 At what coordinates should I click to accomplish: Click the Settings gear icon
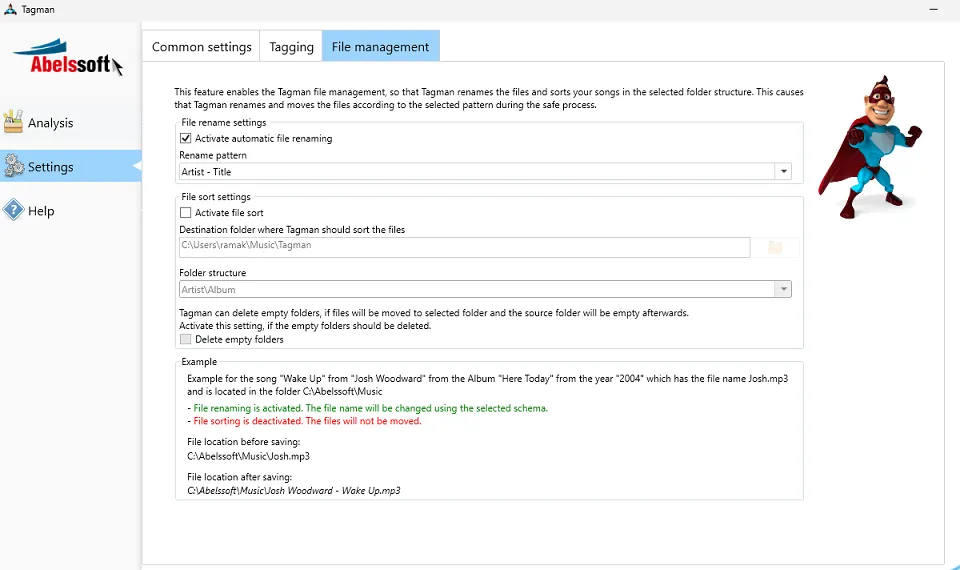point(13,166)
